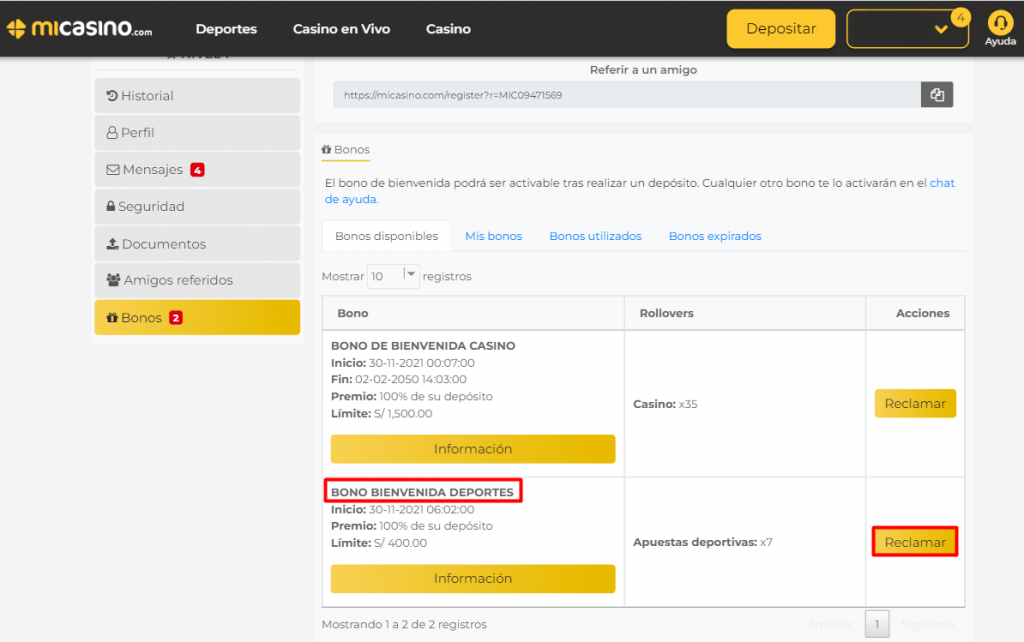Switch to Bonos expirados tab

click(715, 237)
